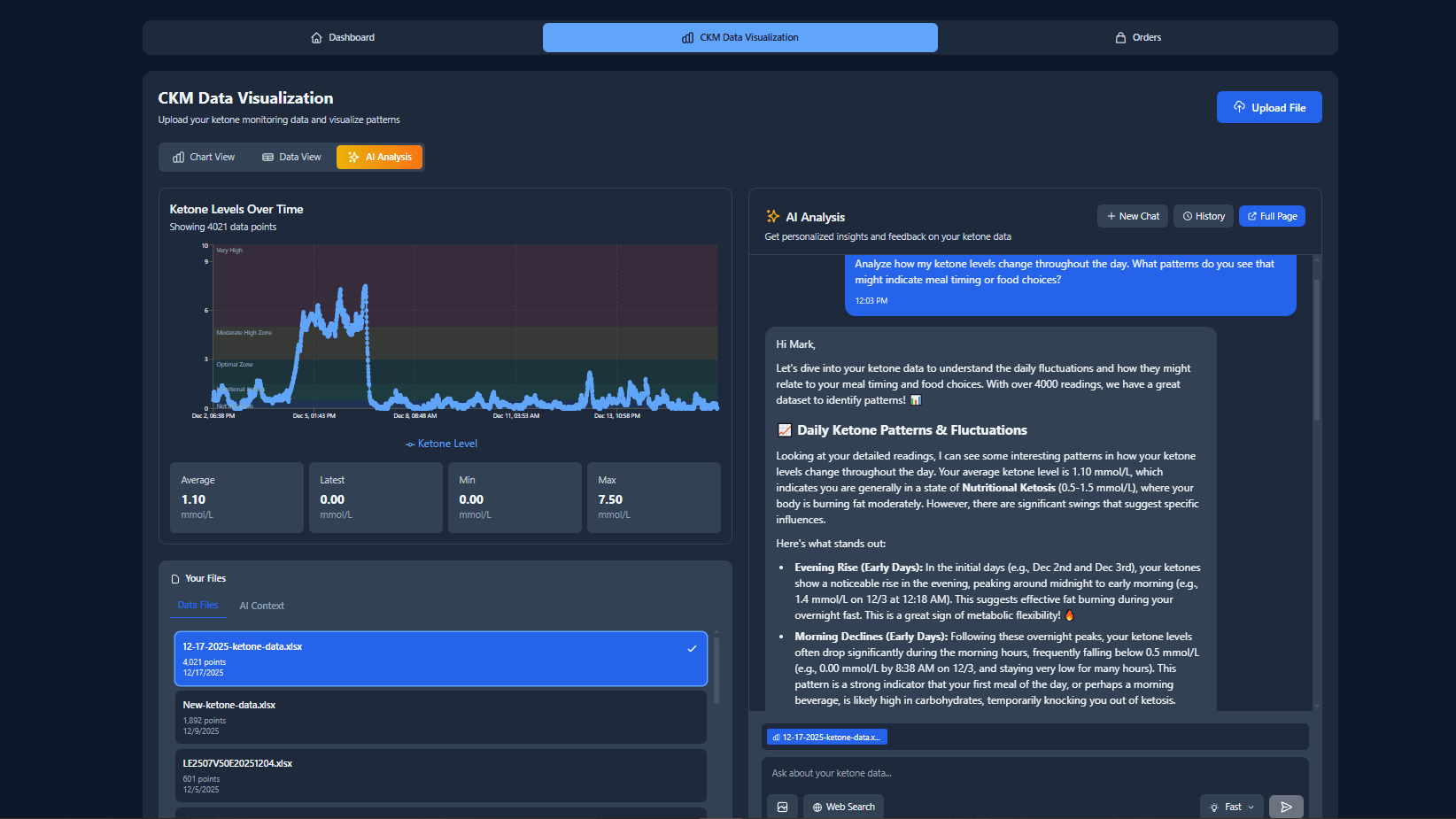Click the Ketone Level chart legend
This screenshot has width=1456, height=819.
point(441,444)
